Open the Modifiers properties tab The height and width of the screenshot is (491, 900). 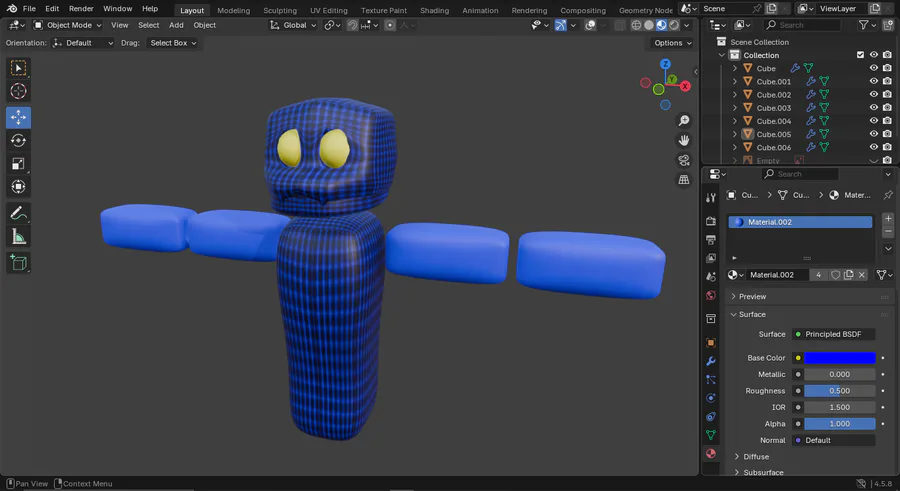pyautogui.click(x=711, y=361)
